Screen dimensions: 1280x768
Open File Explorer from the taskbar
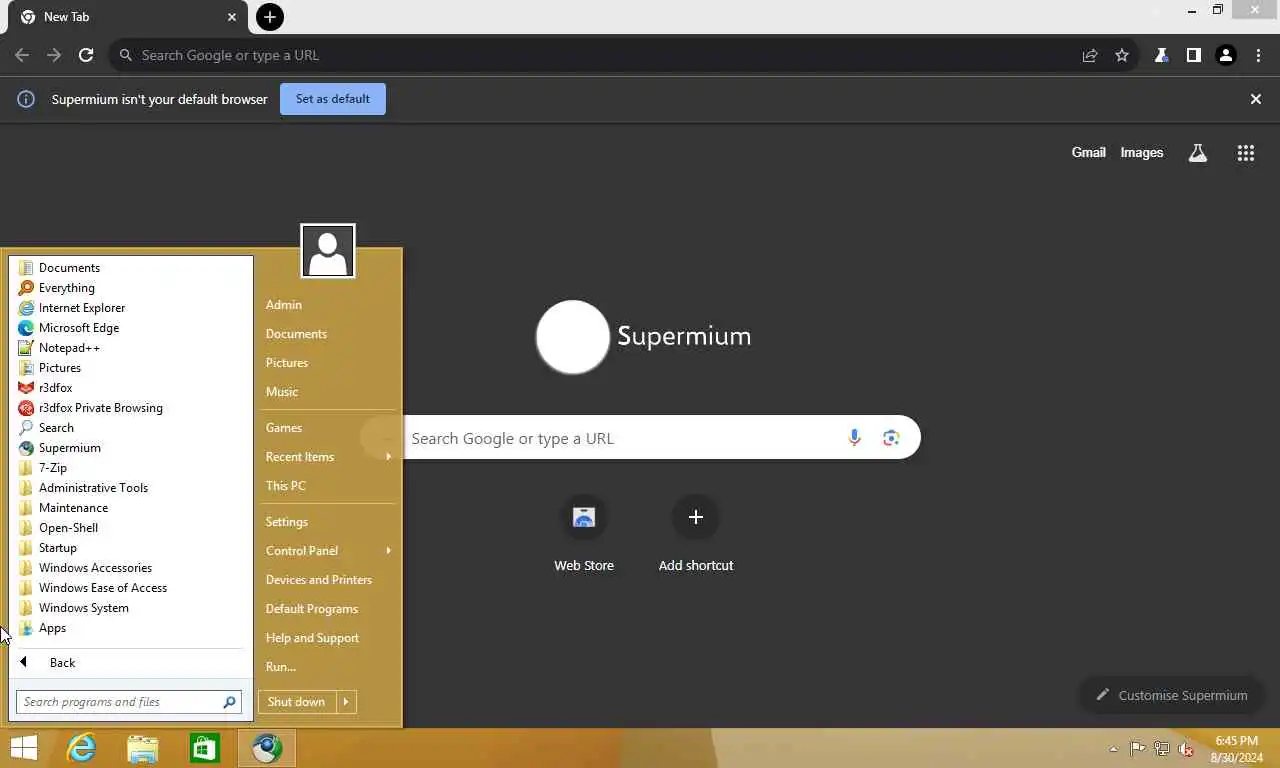143,748
